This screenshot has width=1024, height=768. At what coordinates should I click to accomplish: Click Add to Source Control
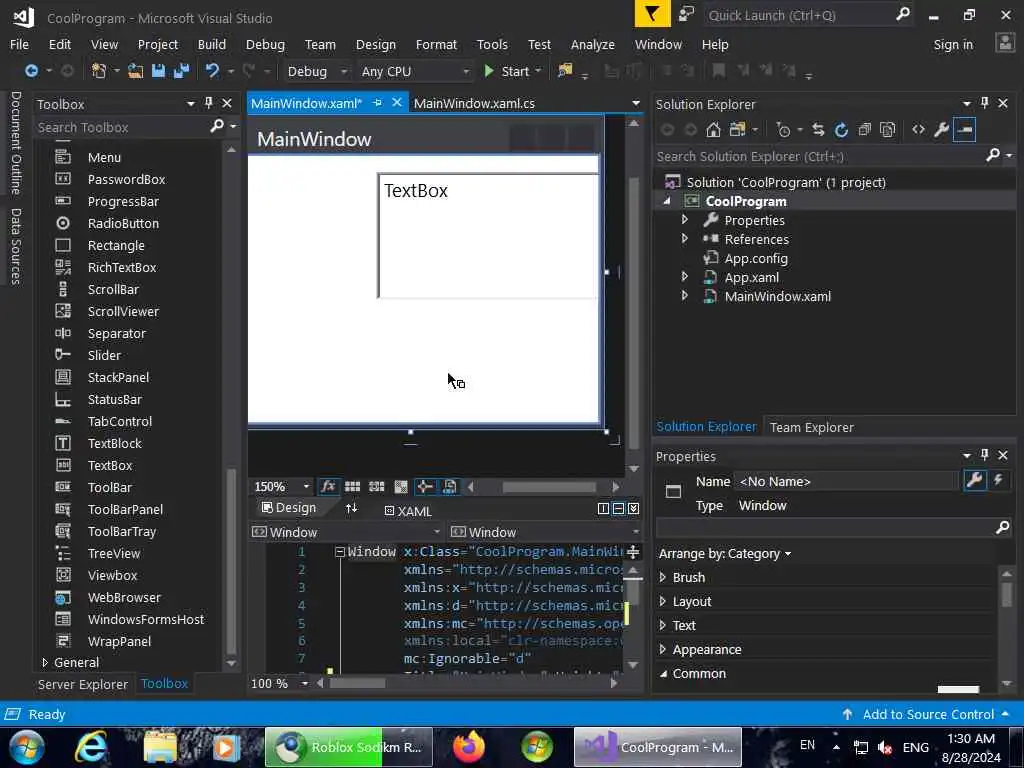927,714
